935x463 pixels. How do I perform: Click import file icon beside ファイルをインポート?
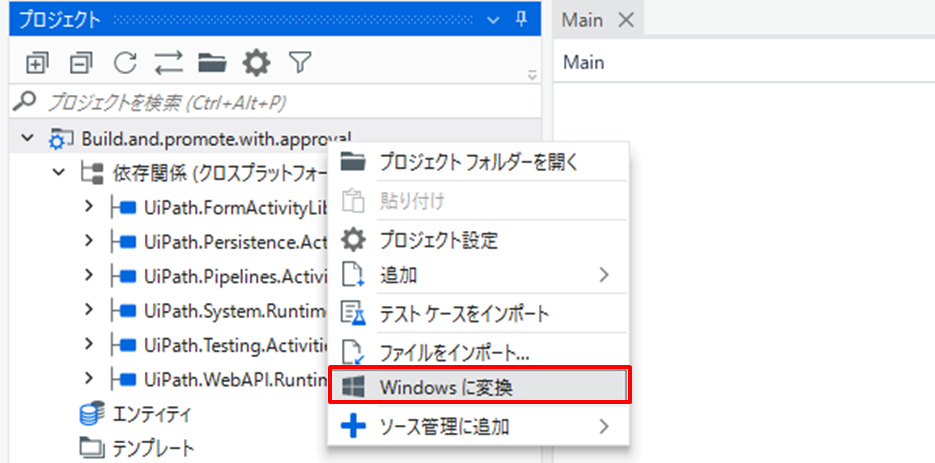[352, 352]
